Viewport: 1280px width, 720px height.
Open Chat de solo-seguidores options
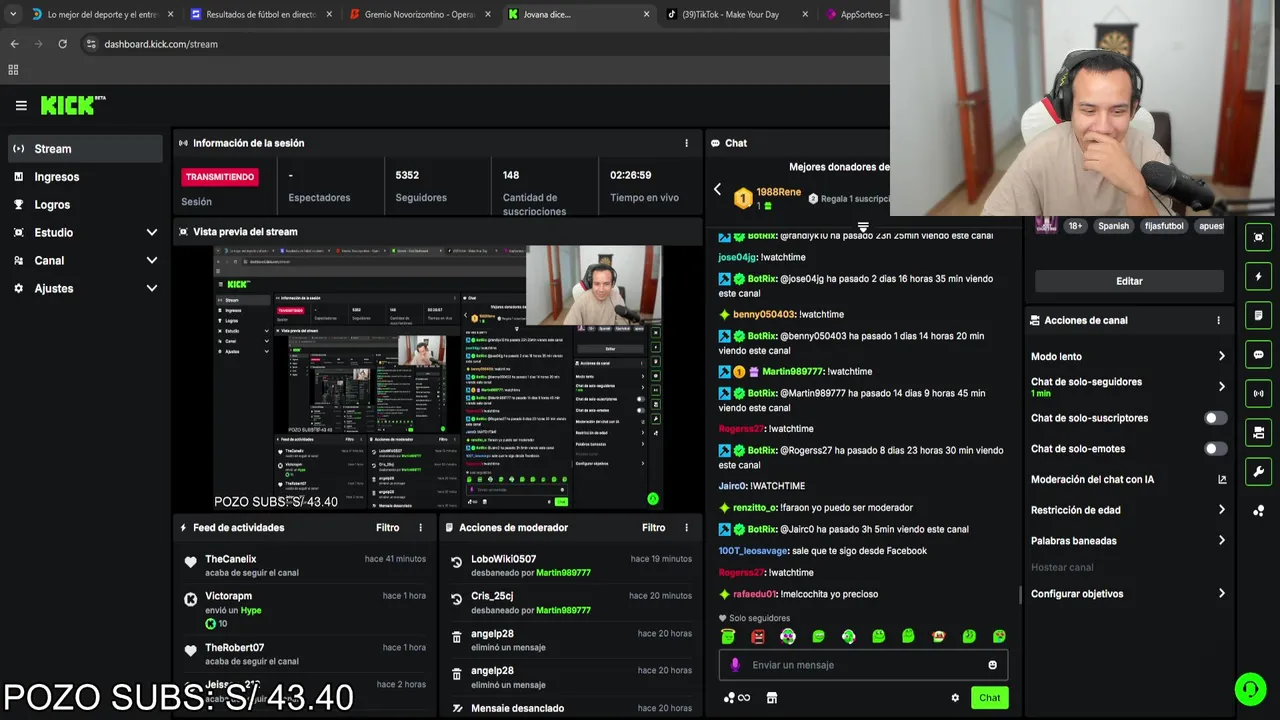[x=1129, y=387]
